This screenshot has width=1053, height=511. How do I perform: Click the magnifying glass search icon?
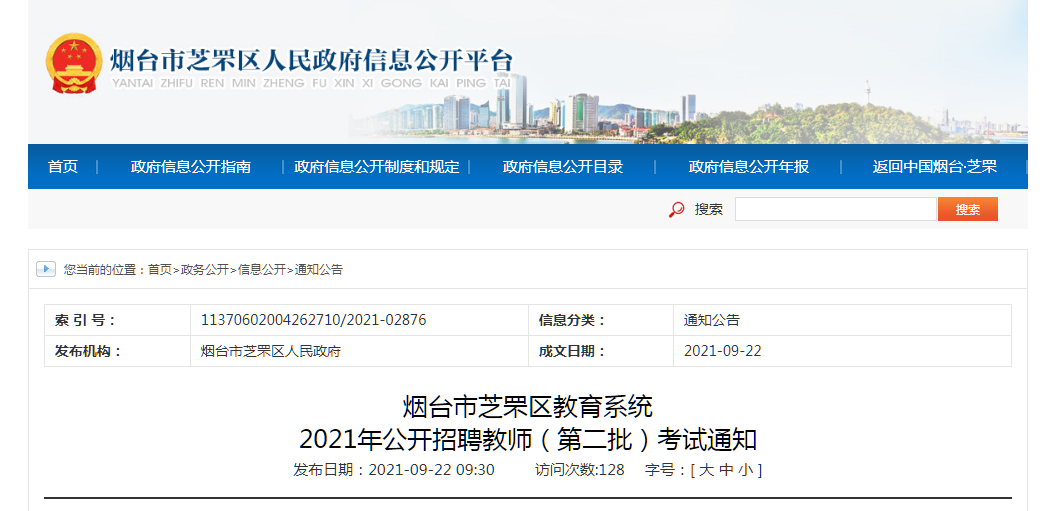point(676,210)
